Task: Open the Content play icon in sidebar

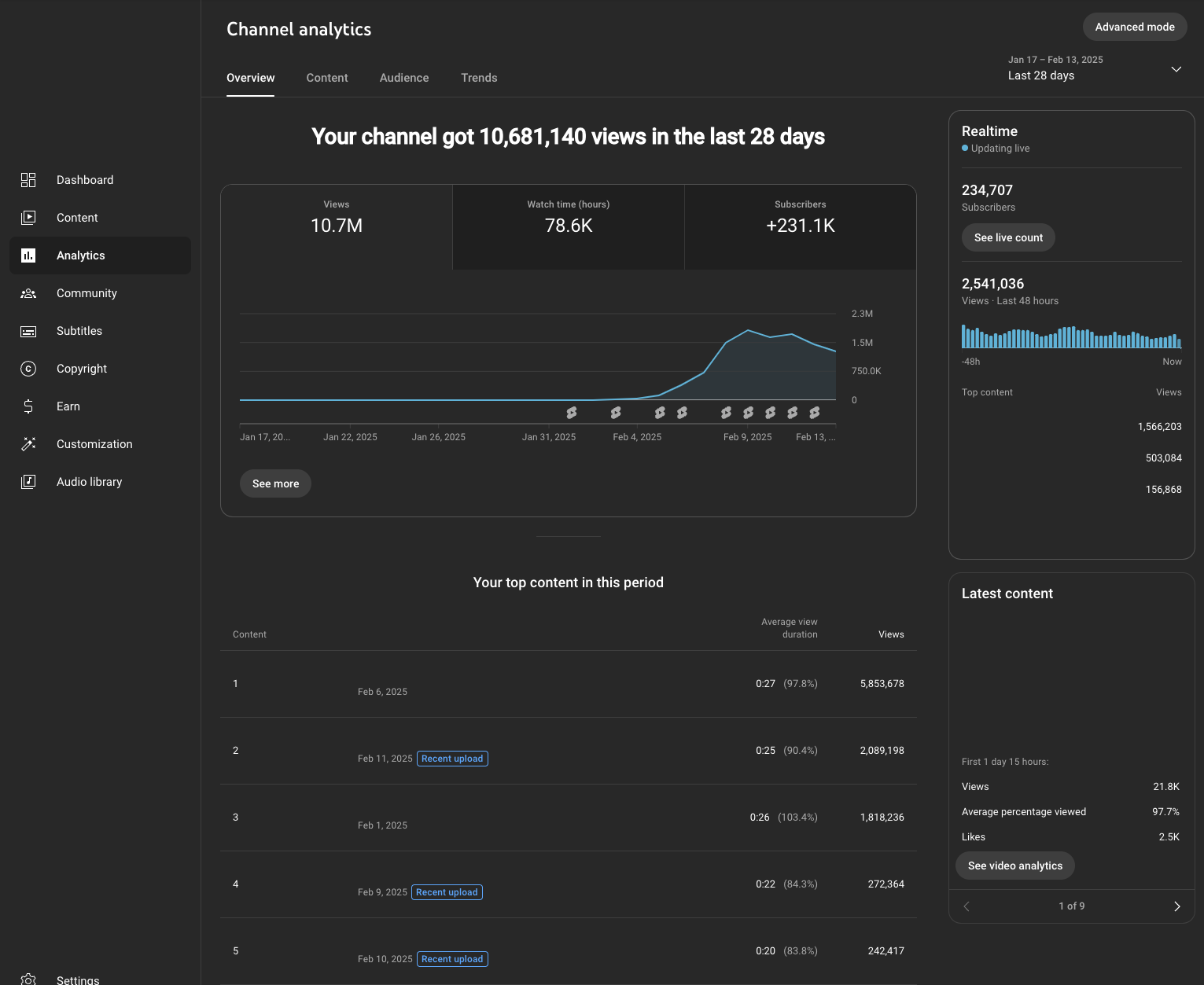Action: click(x=28, y=218)
